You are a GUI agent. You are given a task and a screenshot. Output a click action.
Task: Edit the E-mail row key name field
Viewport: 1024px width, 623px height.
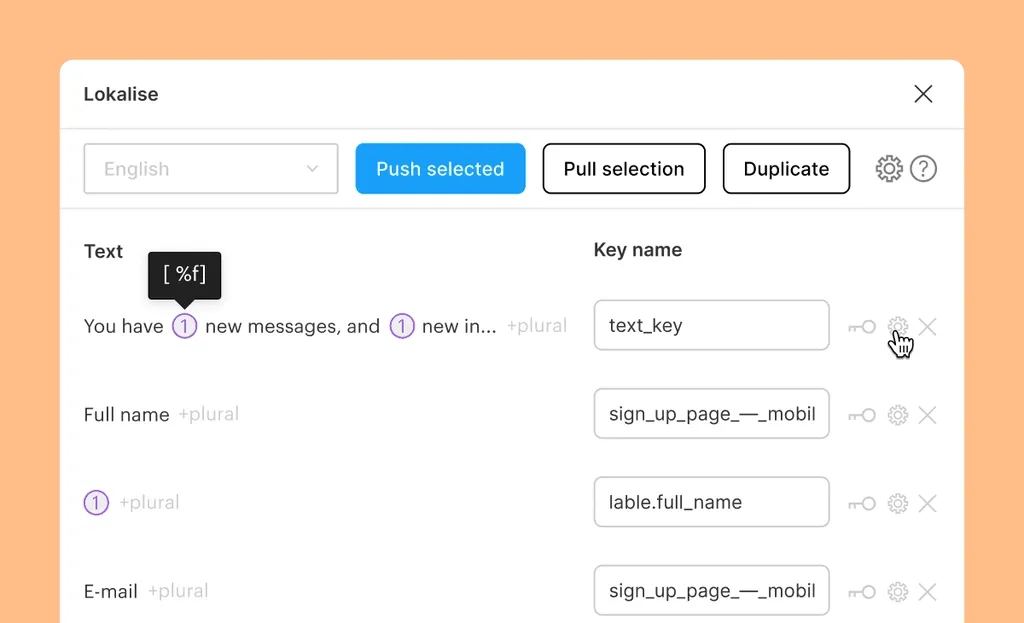[x=712, y=590]
